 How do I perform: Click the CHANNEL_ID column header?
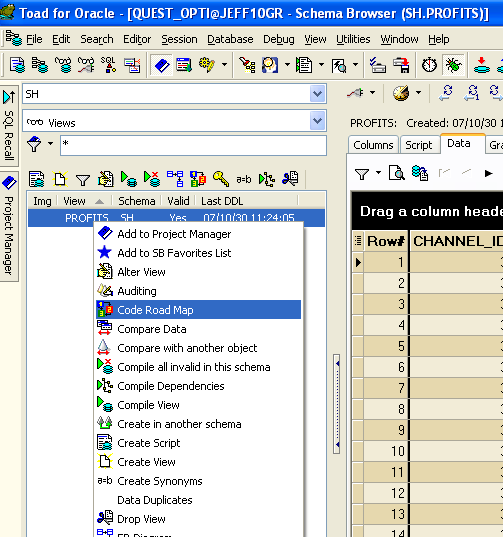pos(457,241)
